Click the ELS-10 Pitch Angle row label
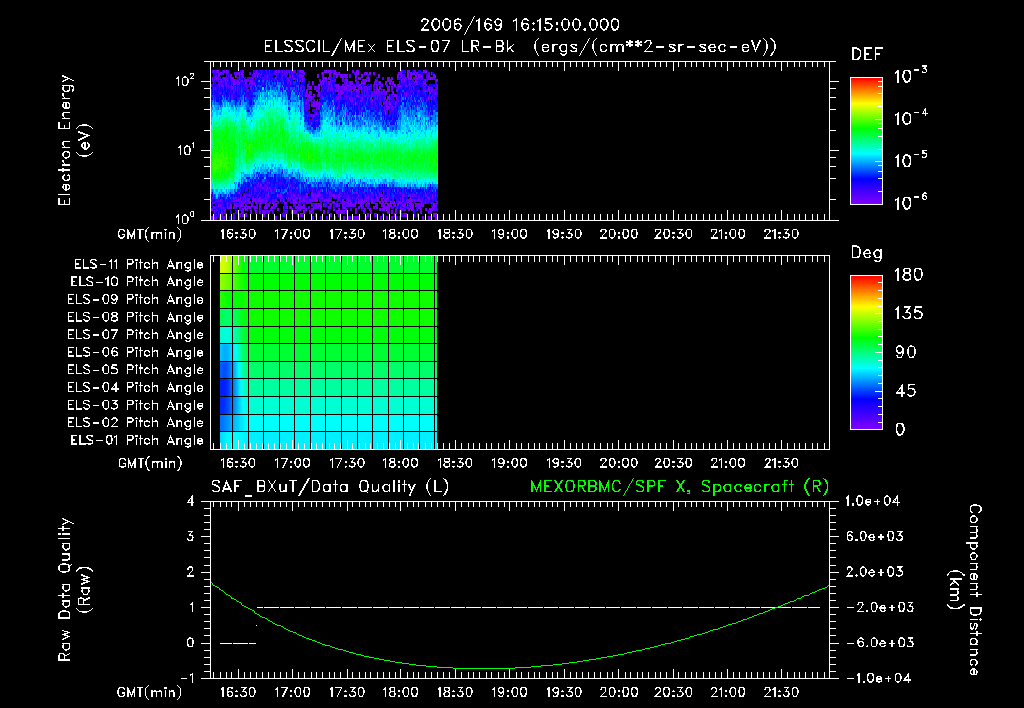The height and width of the screenshot is (708, 1024). (x=137, y=282)
